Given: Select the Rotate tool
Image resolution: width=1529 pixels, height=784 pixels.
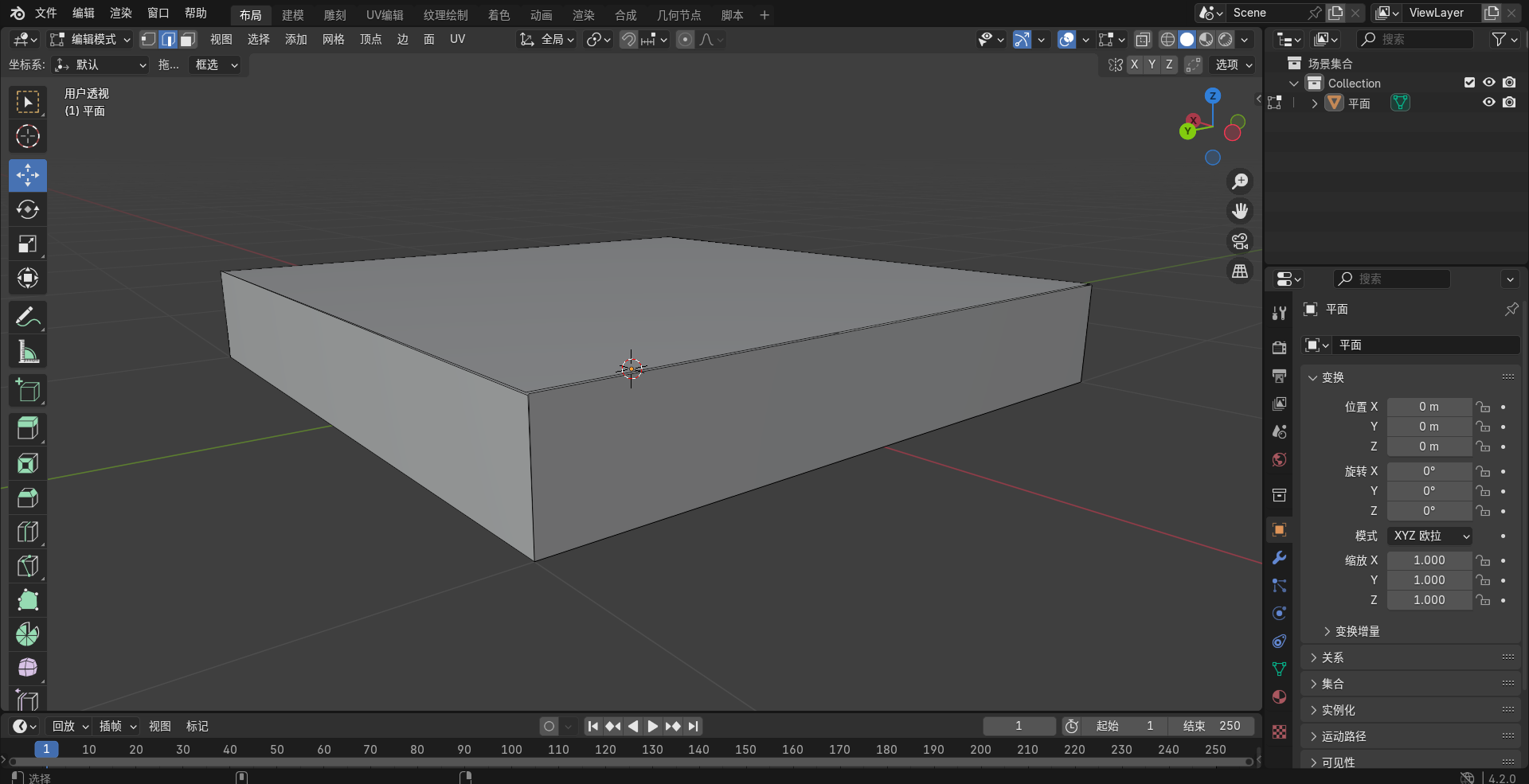Looking at the screenshot, I should point(28,209).
